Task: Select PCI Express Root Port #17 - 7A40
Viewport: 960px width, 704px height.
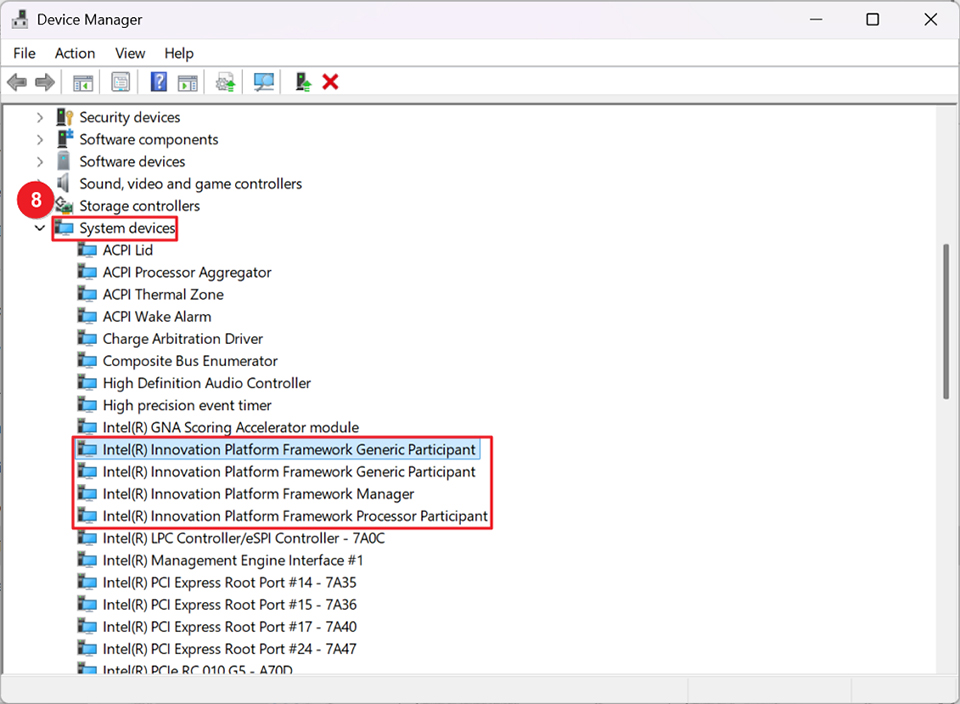Action: tap(230, 627)
